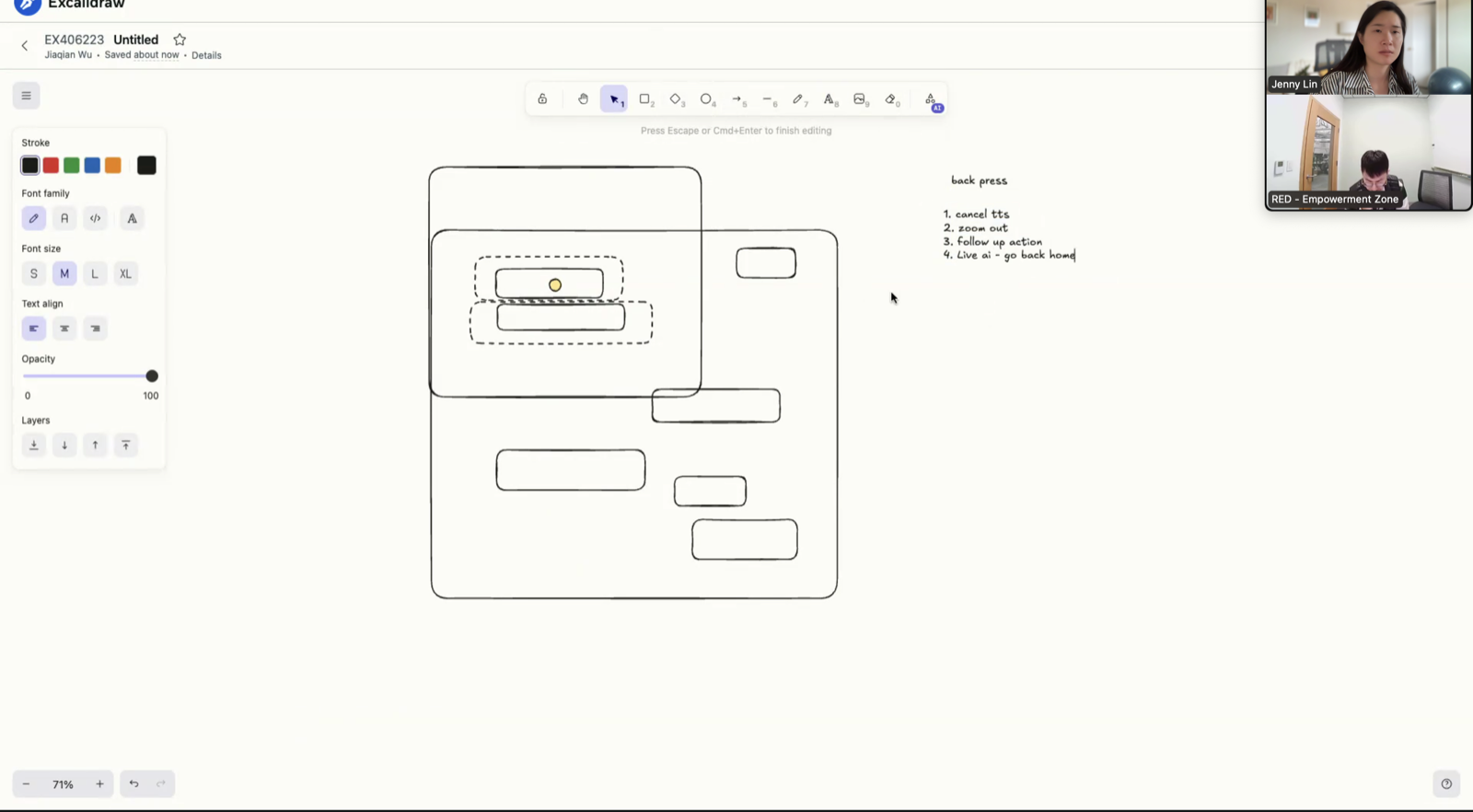Choose code font family

pos(95,218)
